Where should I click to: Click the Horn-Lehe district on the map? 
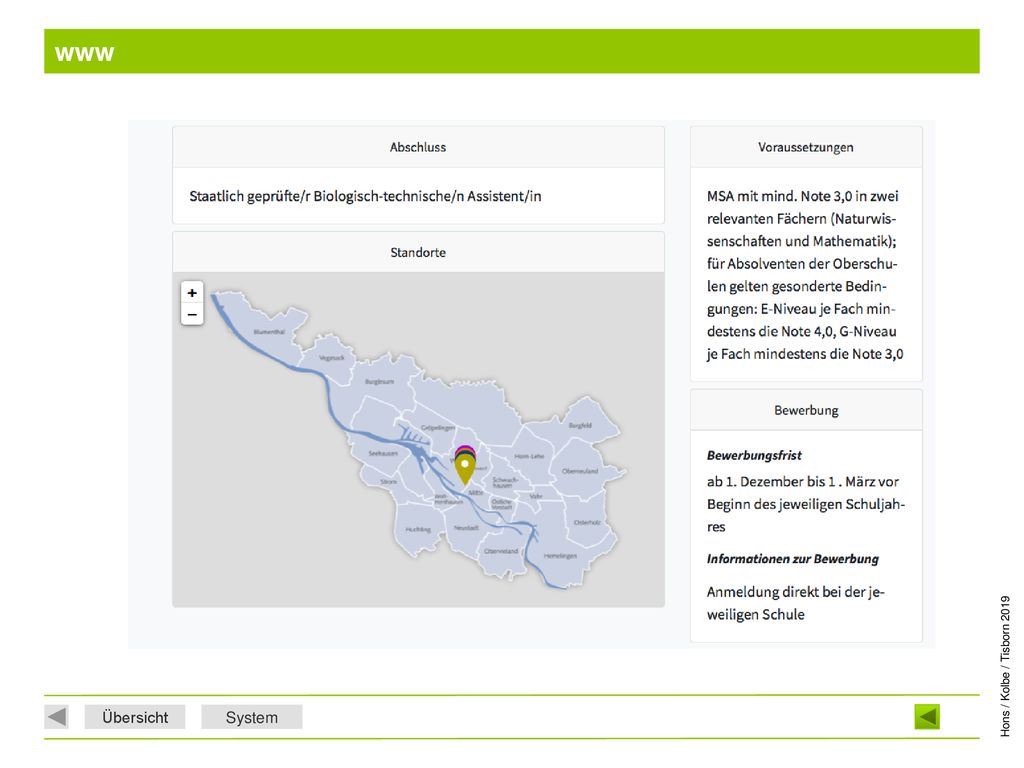click(529, 456)
